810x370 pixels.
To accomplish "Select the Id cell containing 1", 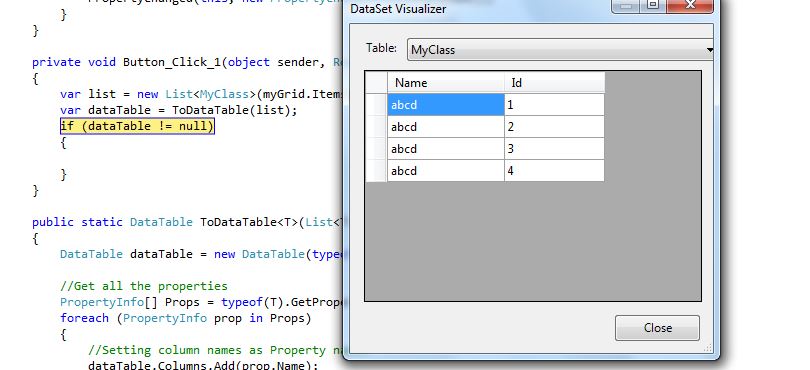I will [x=554, y=105].
